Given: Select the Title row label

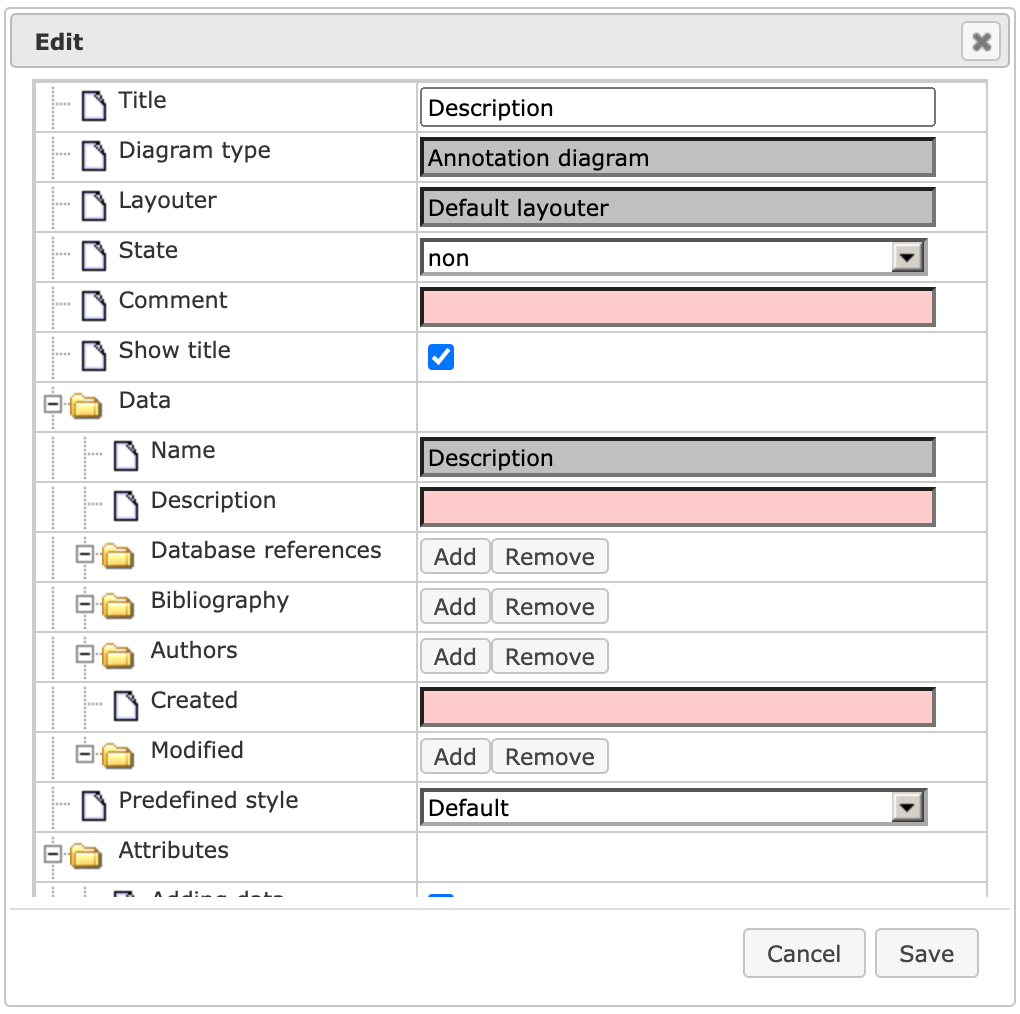Looking at the screenshot, I should (142, 100).
